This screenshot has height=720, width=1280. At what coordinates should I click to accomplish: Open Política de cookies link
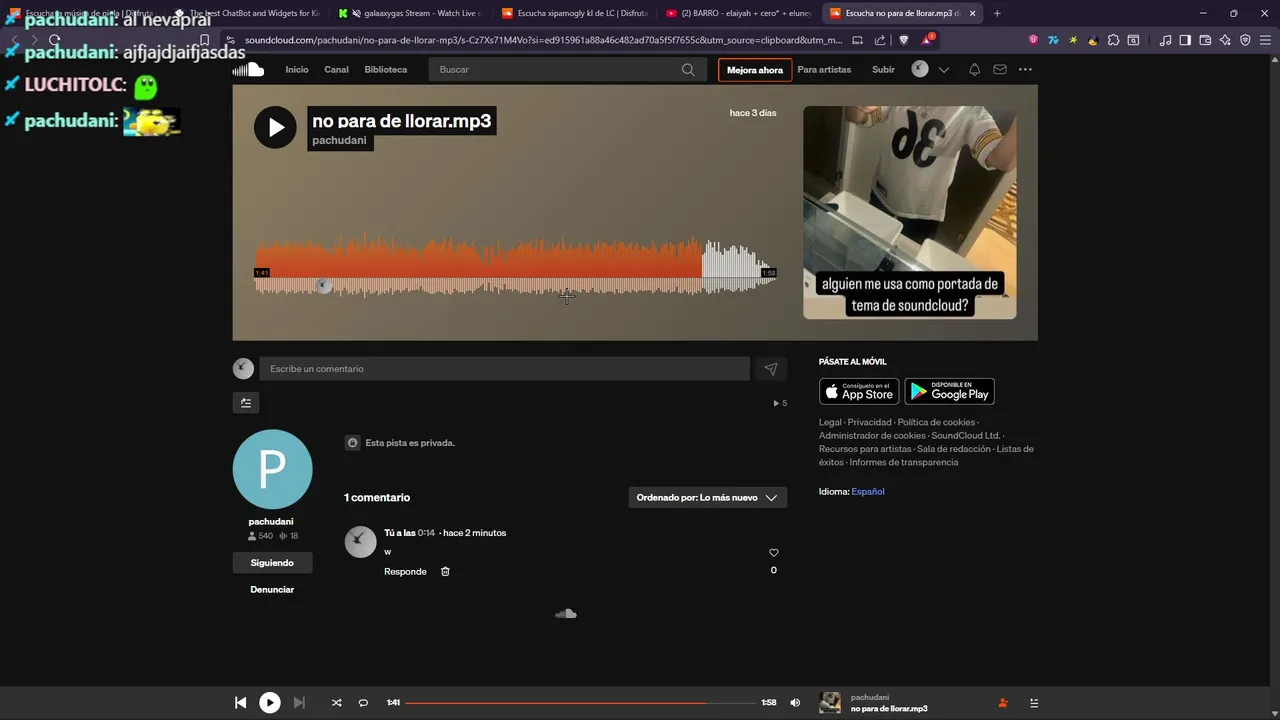(936, 422)
